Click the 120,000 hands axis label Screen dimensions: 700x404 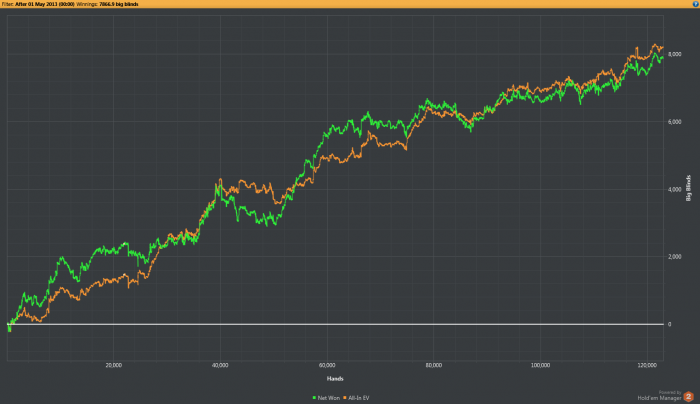coord(647,365)
